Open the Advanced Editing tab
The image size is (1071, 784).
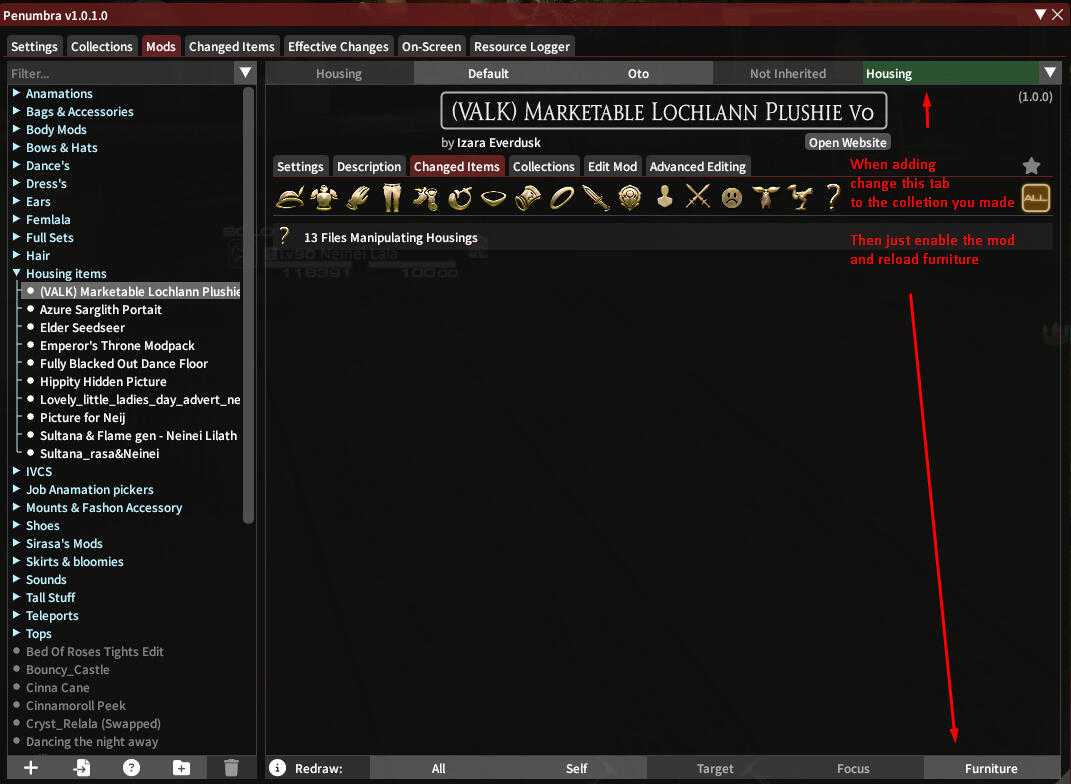pyautogui.click(x=697, y=166)
